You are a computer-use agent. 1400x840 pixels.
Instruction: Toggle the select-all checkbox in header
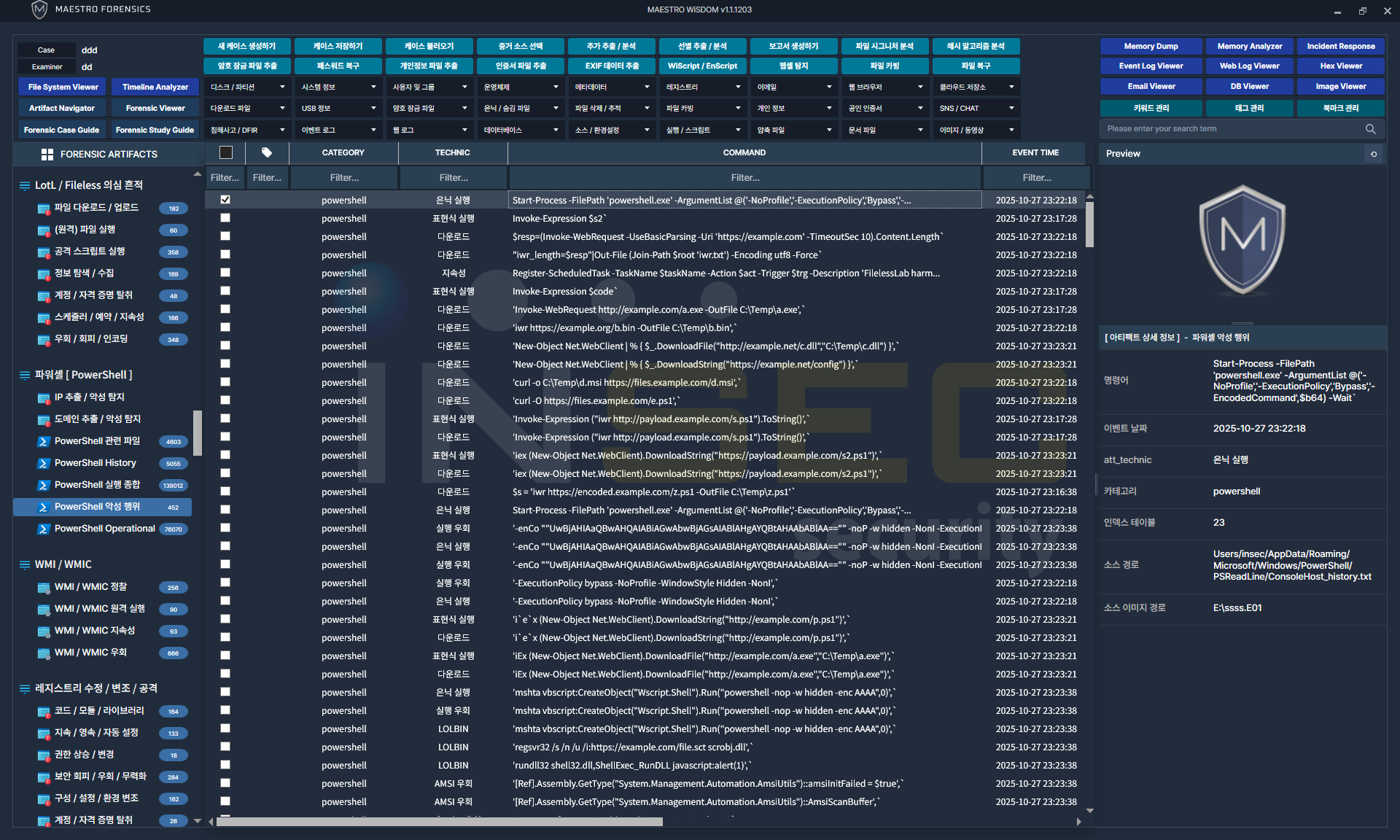[226, 152]
